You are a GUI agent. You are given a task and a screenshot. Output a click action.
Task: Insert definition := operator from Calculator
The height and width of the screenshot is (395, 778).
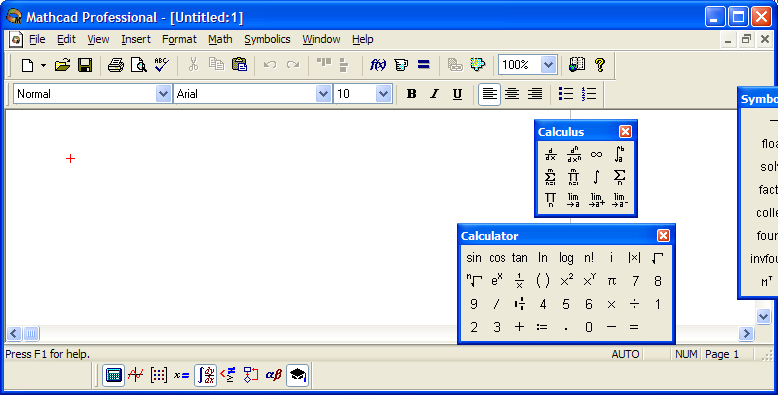[x=542, y=327]
